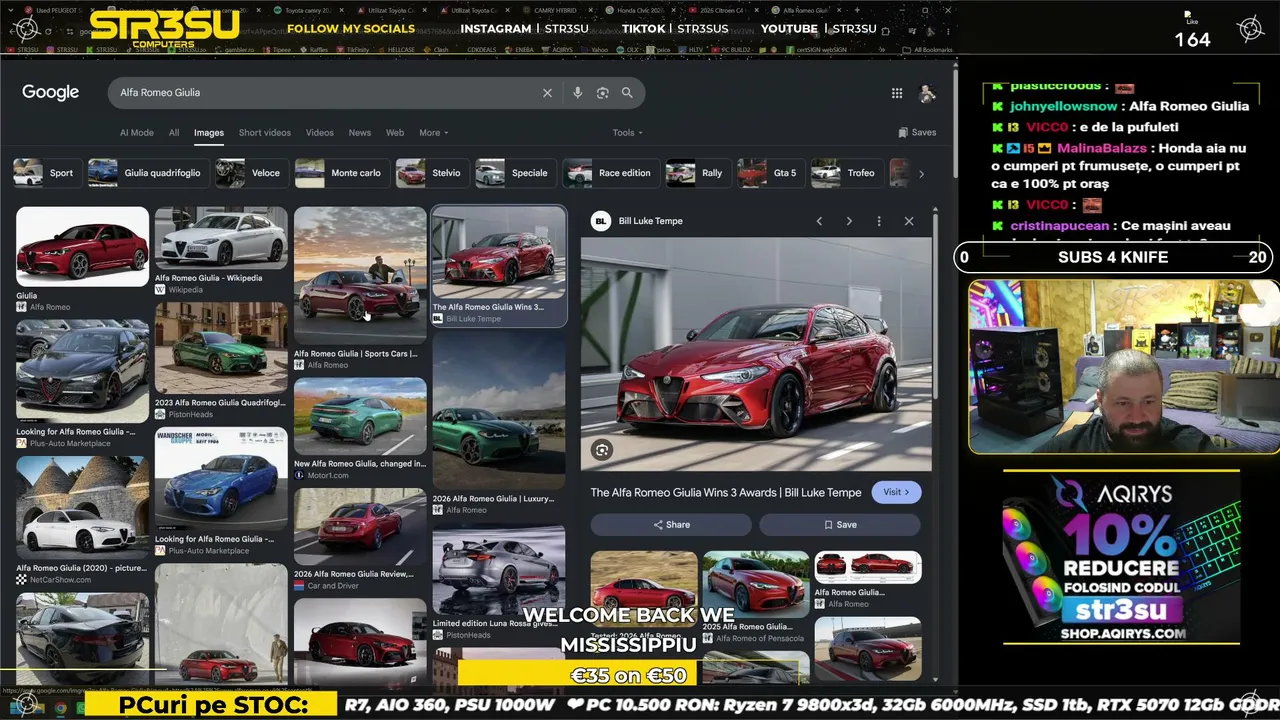The width and height of the screenshot is (1280, 720).
Task: Filter images by Race edition chip
Action: (610, 173)
